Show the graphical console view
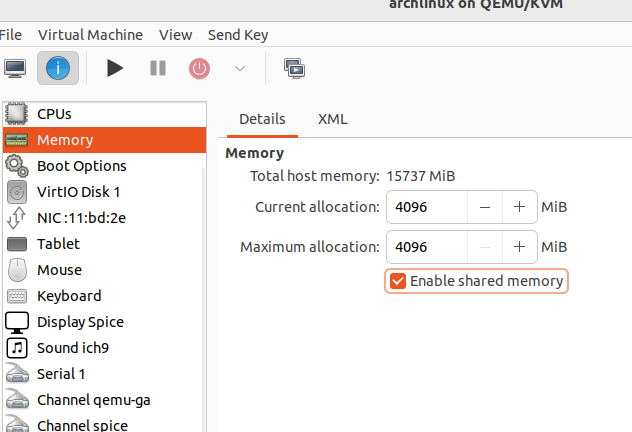The width and height of the screenshot is (632, 432). click(x=15, y=68)
